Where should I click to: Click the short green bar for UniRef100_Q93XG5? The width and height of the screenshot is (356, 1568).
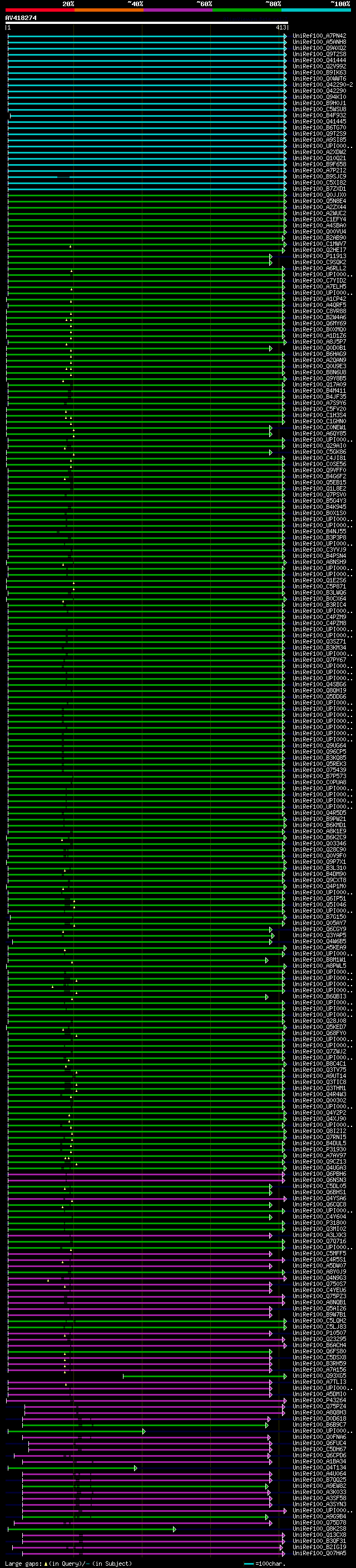205,1376
